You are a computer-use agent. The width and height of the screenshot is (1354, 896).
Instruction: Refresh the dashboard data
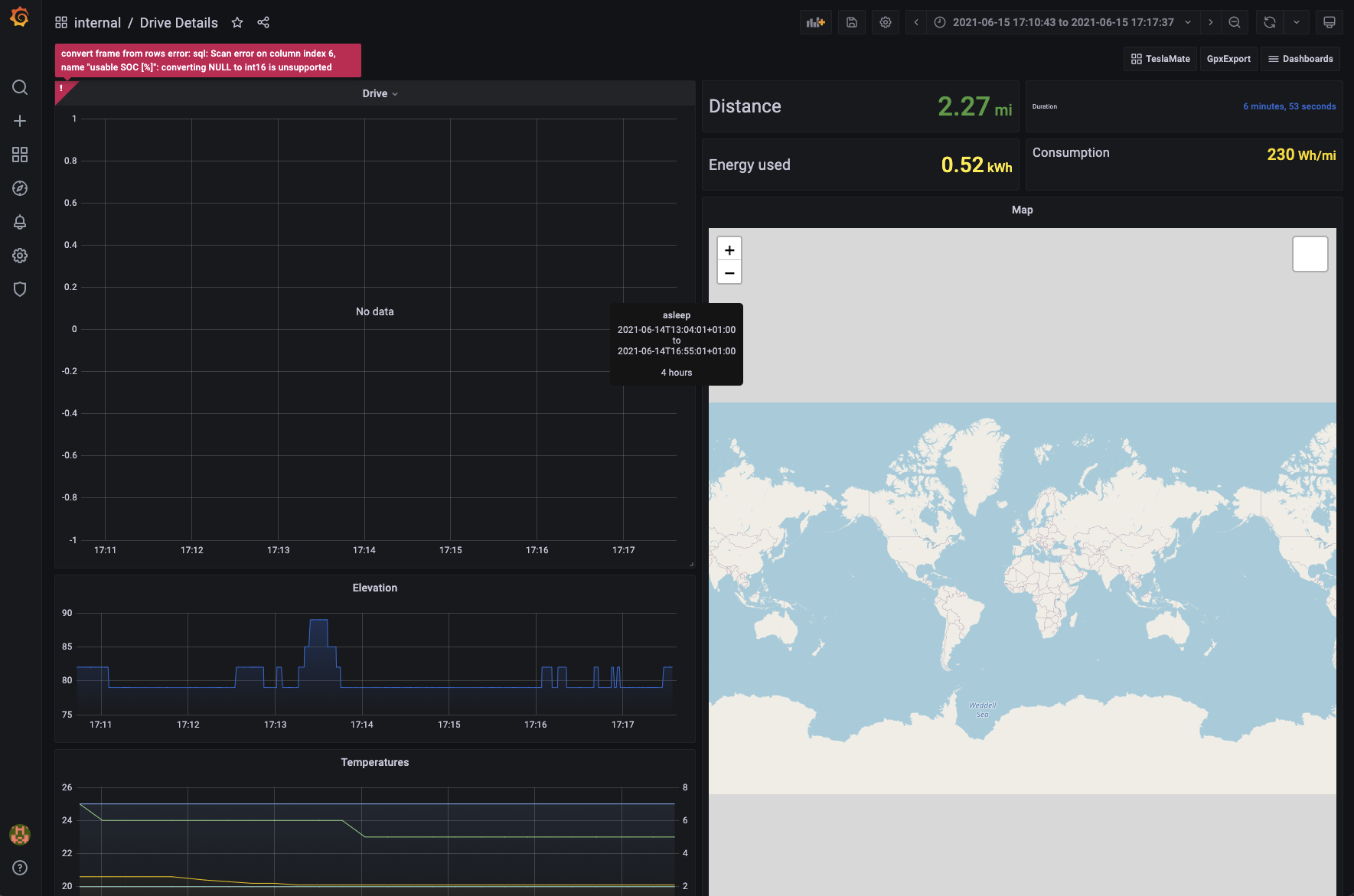1268,22
